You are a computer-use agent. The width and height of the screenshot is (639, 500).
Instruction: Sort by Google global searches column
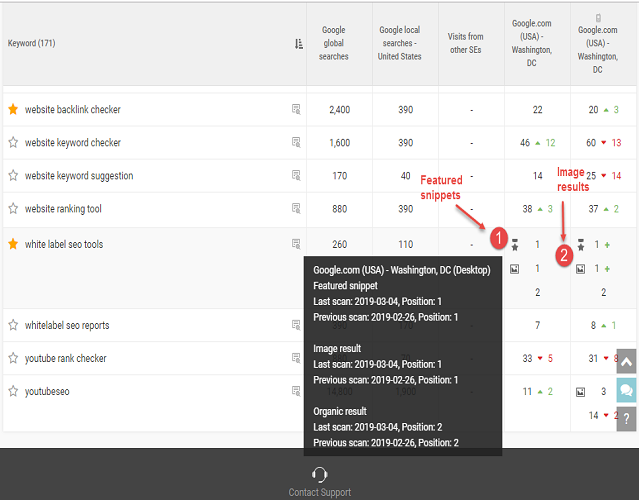pos(334,43)
